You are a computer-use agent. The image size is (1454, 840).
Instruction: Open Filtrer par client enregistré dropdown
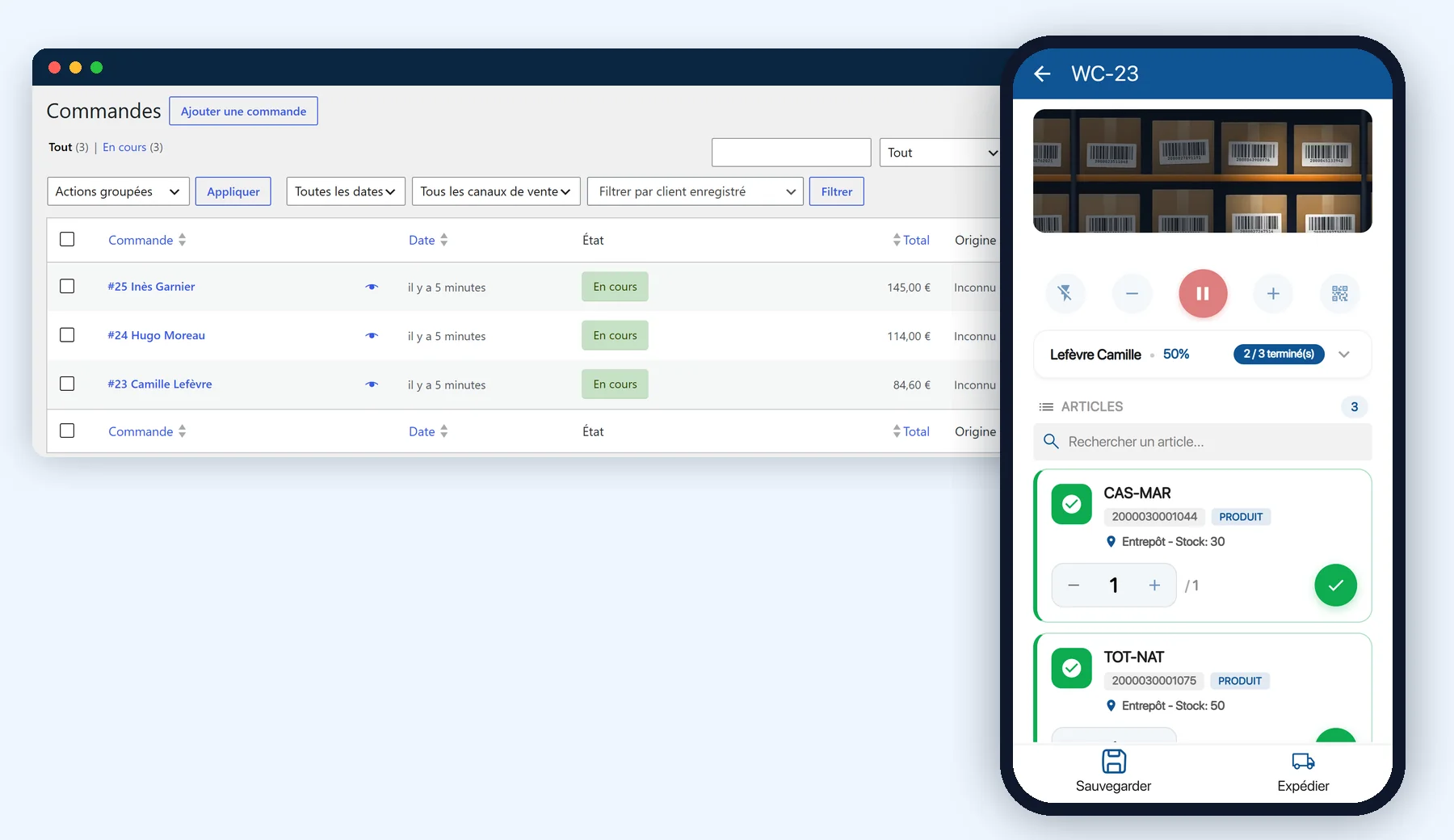click(695, 191)
